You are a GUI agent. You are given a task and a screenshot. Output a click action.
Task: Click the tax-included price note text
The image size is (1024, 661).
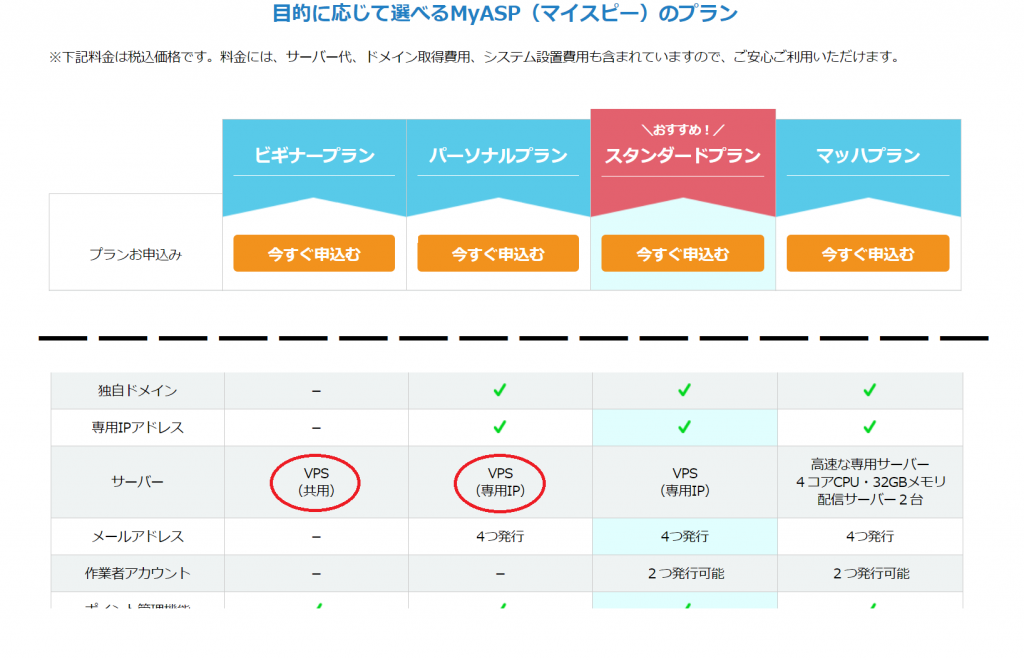pyautogui.click(x=475, y=57)
